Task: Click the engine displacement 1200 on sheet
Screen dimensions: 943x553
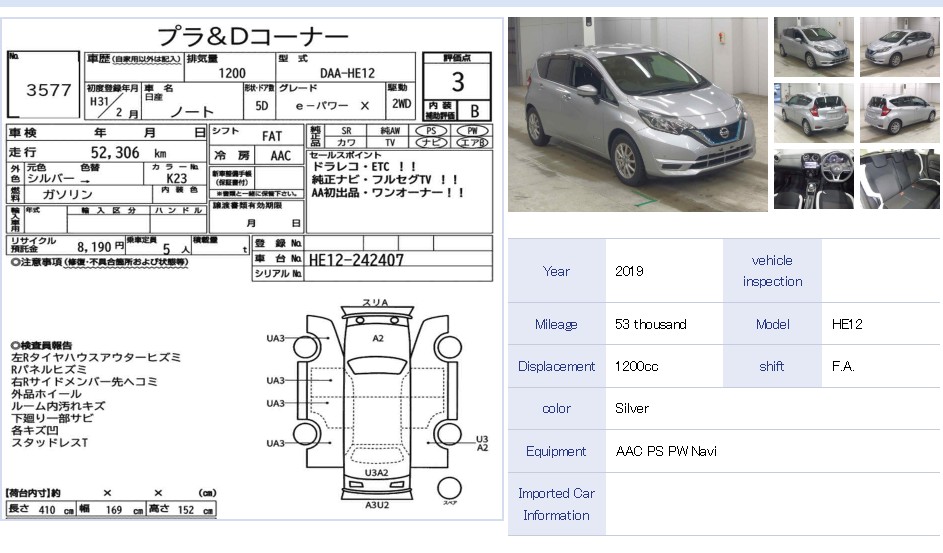Action: (x=232, y=73)
